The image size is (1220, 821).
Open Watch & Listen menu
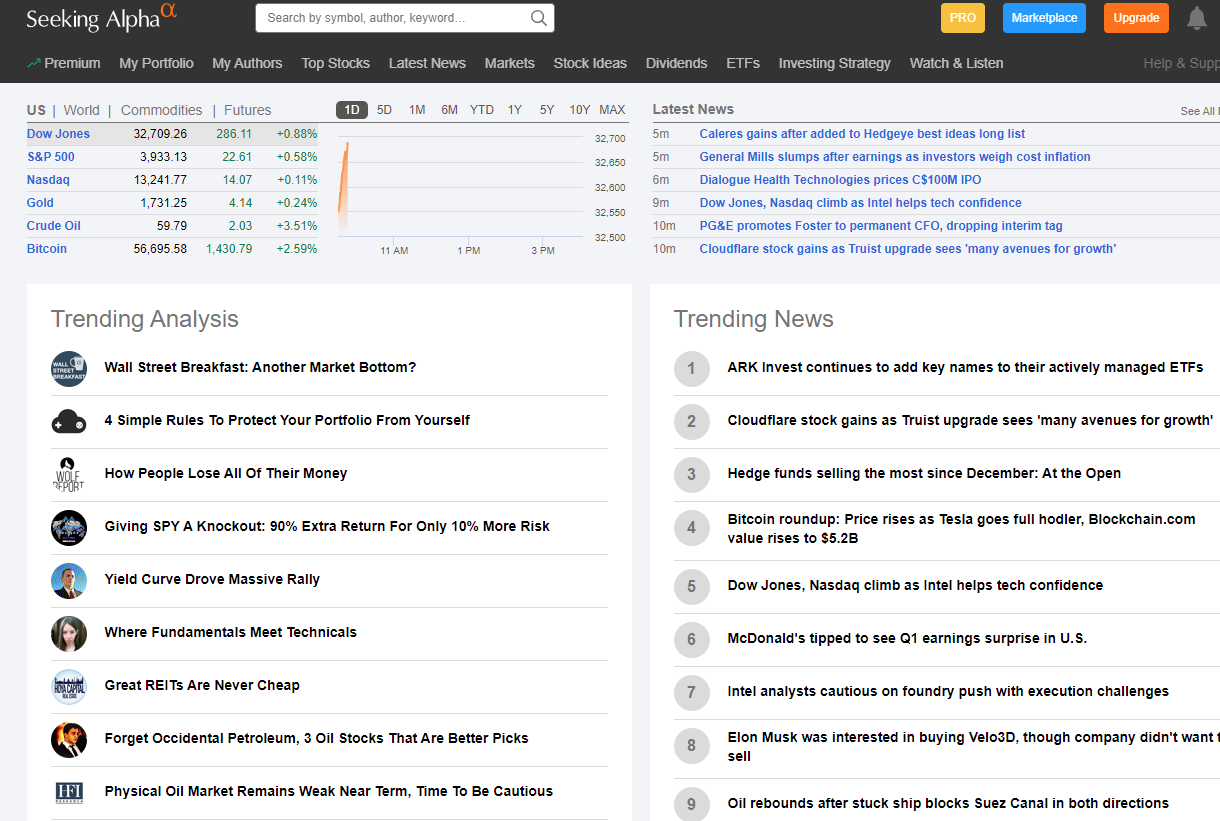(x=956, y=63)
